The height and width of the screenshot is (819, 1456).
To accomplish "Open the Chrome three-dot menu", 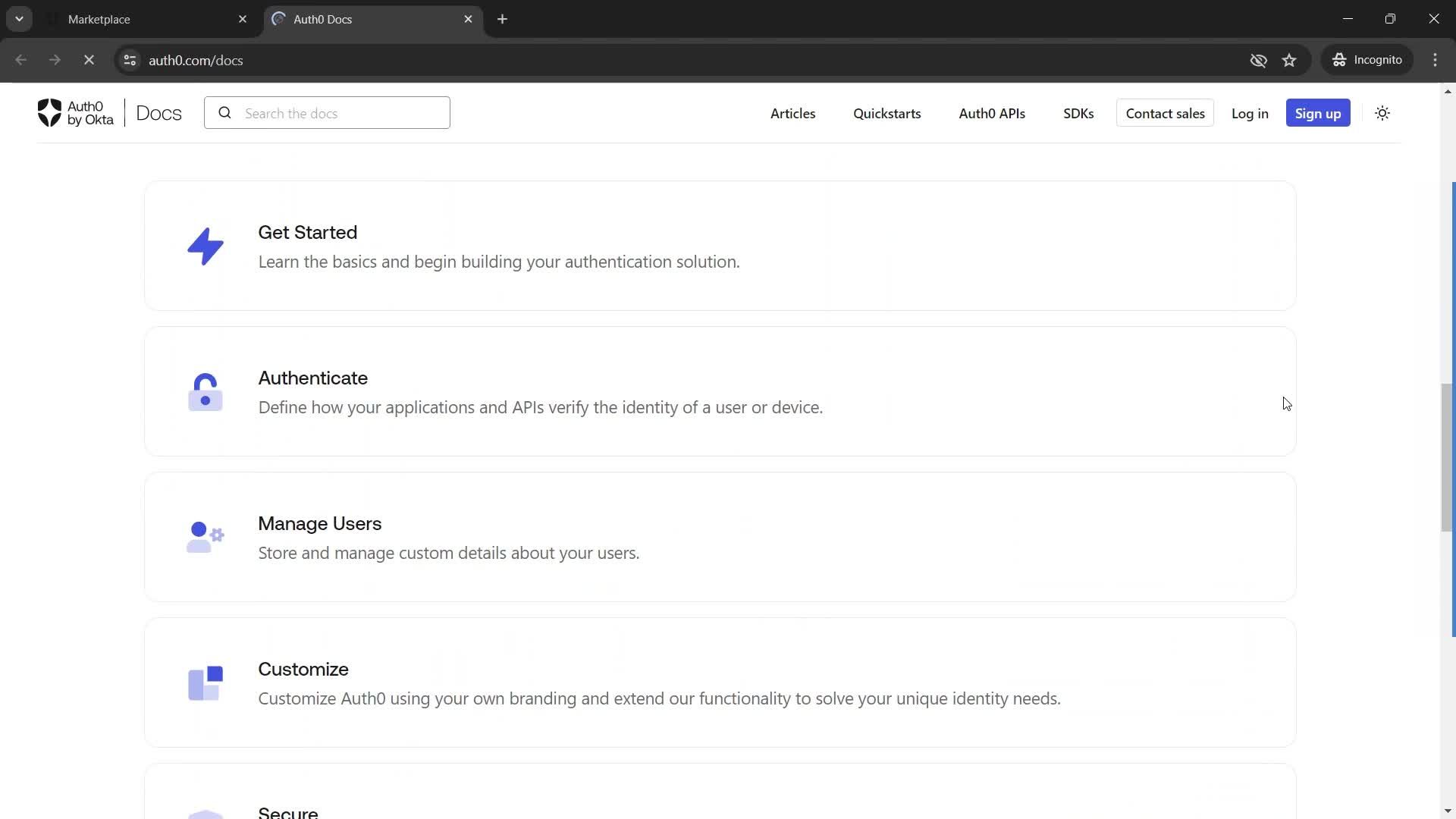I will pyautogui.click(x=1435, y=60).
